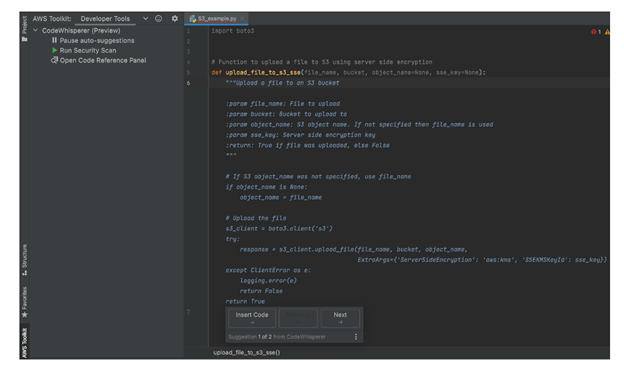Open Code Reference Panel
This screenshot has width=624, height=371.
[x=103, y=61]
